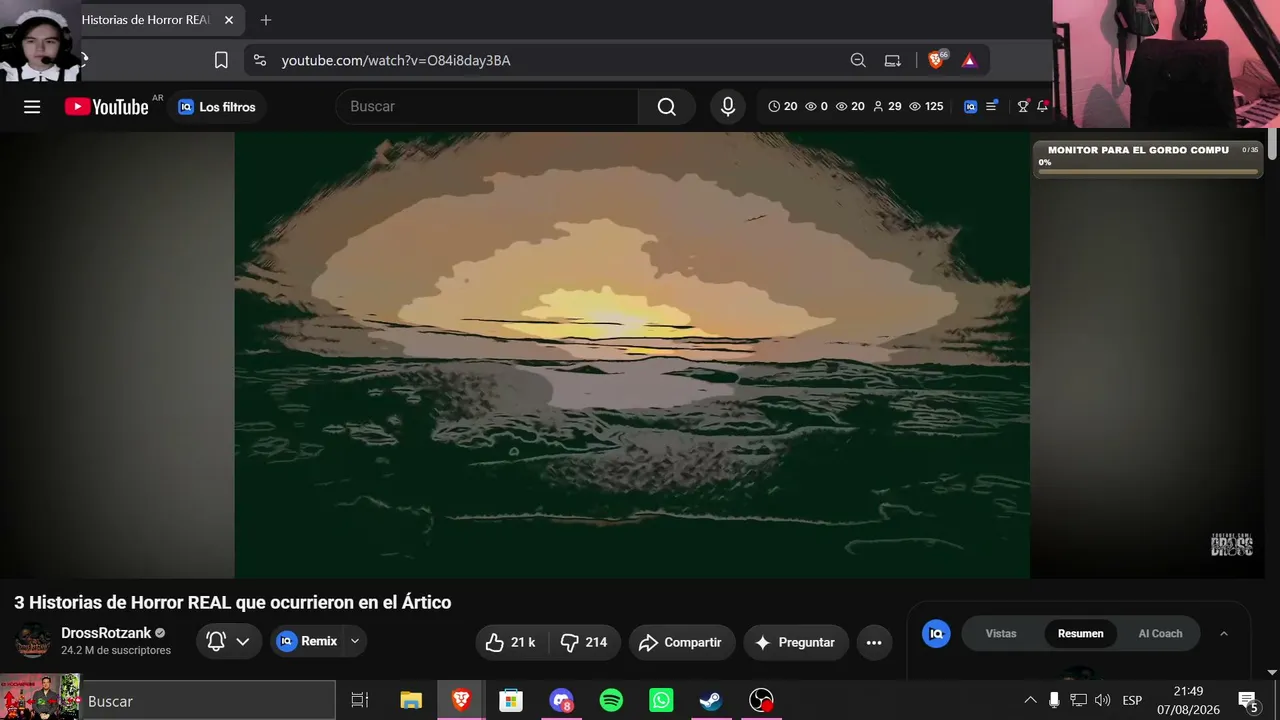Viewport: 1280px width, 720px height.
Task: Click the vidIQ clock stat showing 20
Action: click(x=783, y=106)
